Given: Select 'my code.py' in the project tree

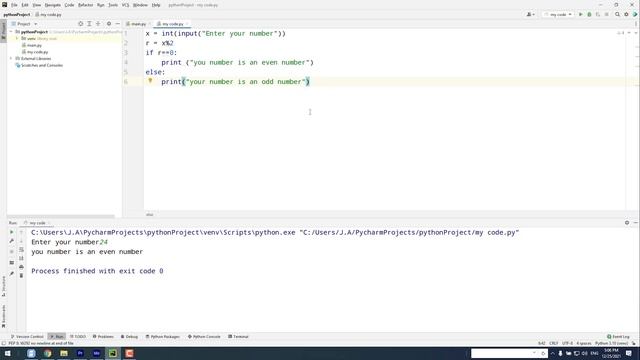Looking at the screenshot, I should point(35,52).
